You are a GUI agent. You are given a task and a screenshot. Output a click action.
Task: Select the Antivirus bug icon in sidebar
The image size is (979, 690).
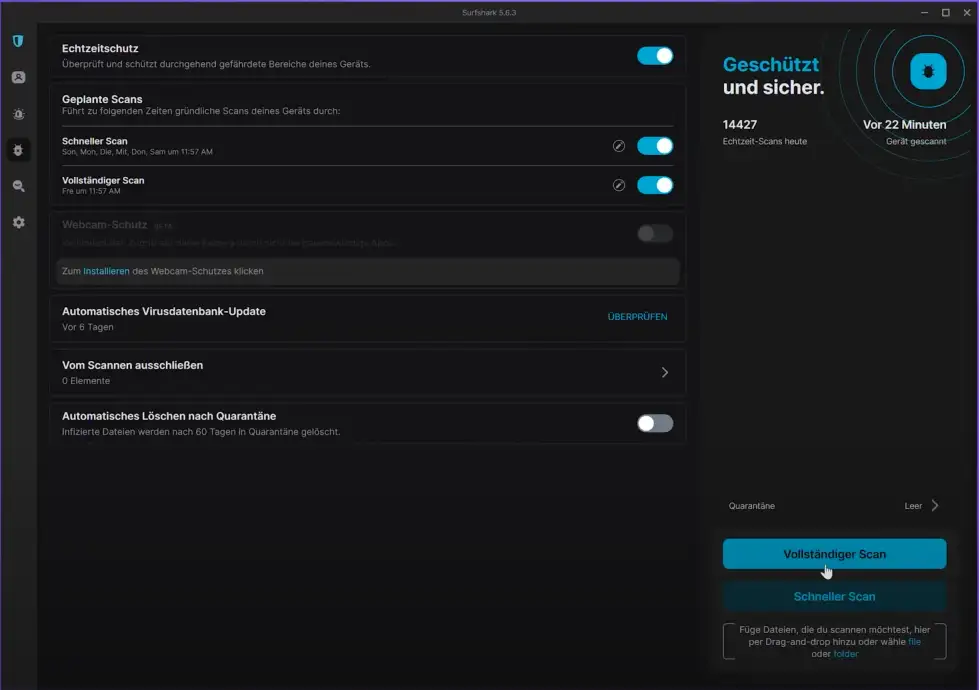(x=18, y=150)
